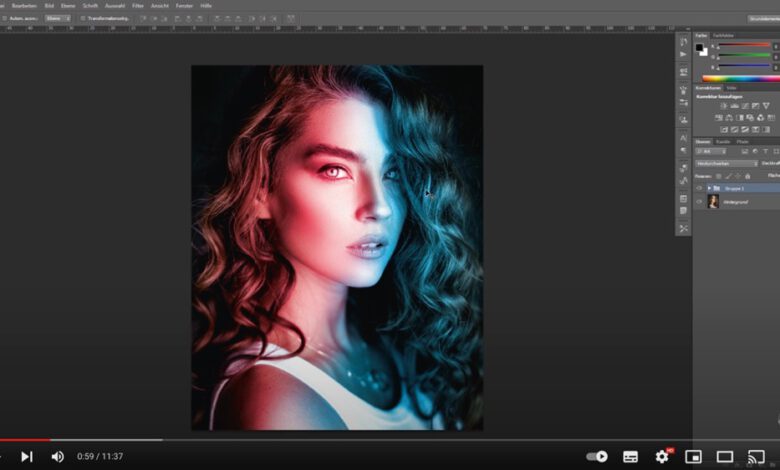Click the background white color swatch

click(704, 52)
